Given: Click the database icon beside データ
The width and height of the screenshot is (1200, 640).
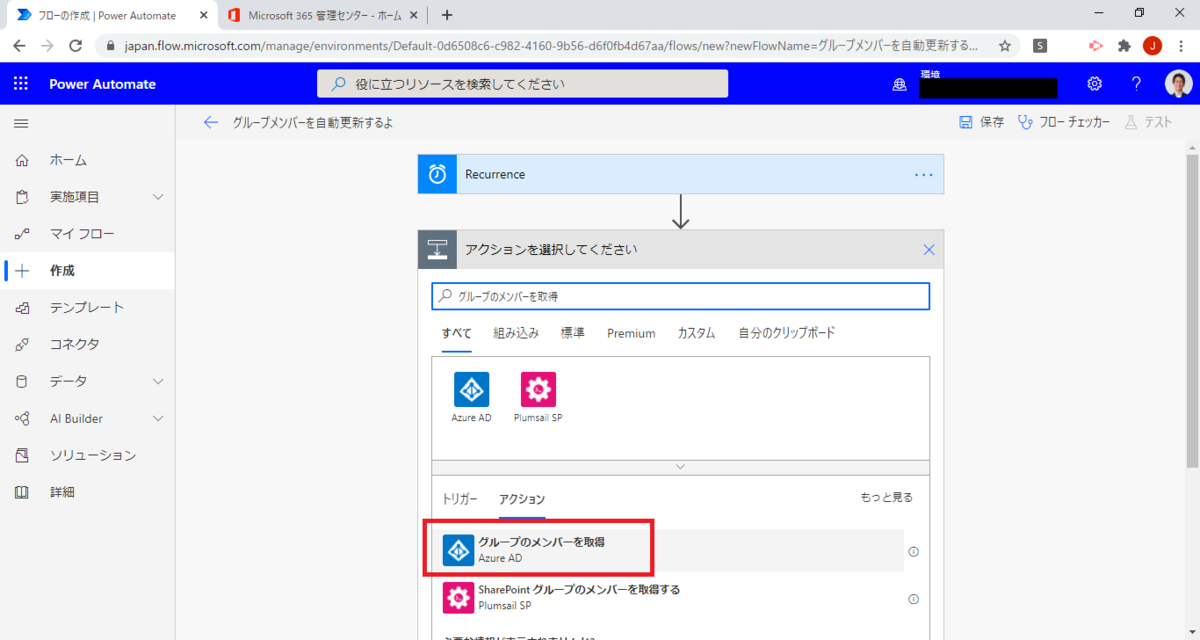Looking at the screenshot, I should coord(22,381).
